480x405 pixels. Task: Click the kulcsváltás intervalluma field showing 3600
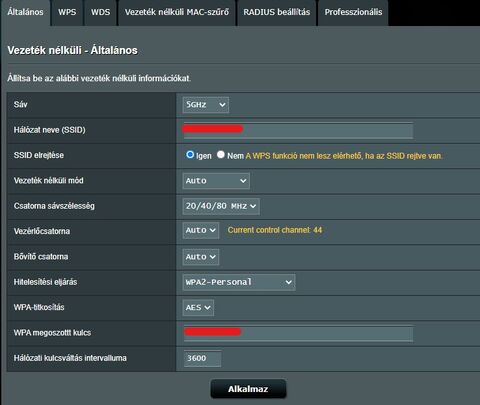[202, 358]
